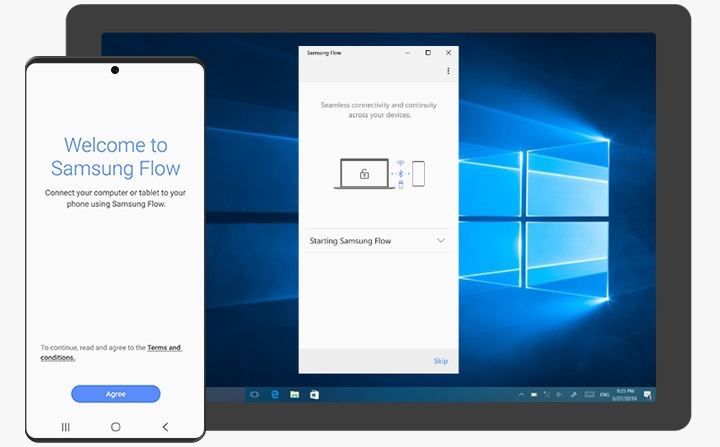Viewport: 720px width, 447px height.
Task: Tap the phone's Home navigation icon
Action: click(116, 427)
